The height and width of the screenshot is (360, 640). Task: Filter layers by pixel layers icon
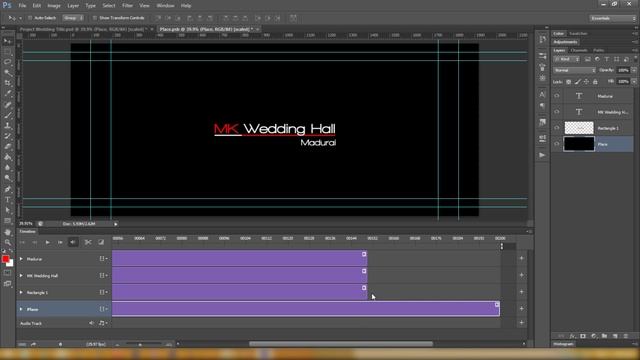click(x=588, y=60)
